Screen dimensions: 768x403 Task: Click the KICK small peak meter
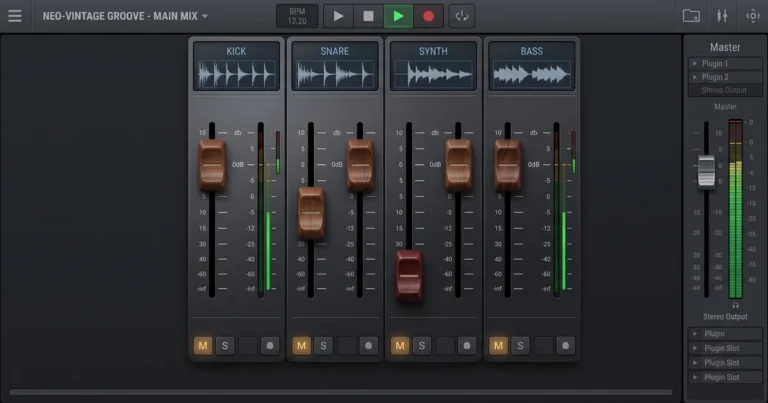[x=278, y=152]
